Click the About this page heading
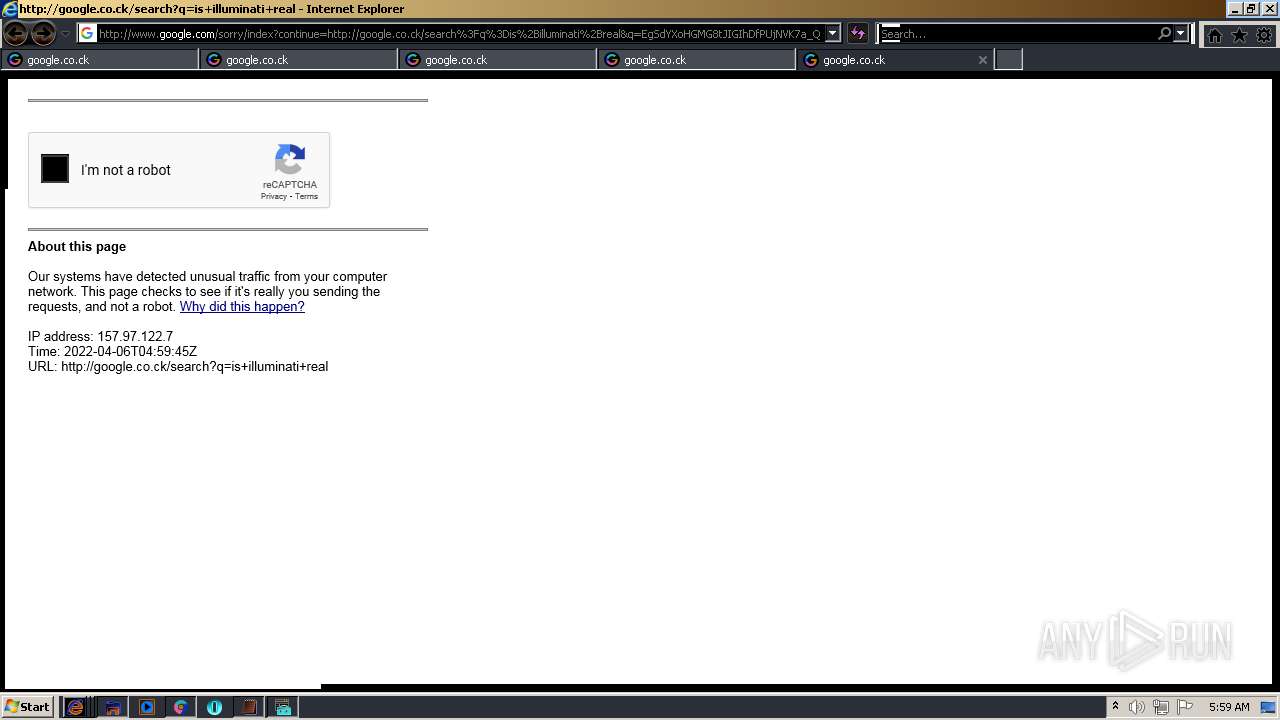The image size is (1280, 720). click(x=77, y=247)
